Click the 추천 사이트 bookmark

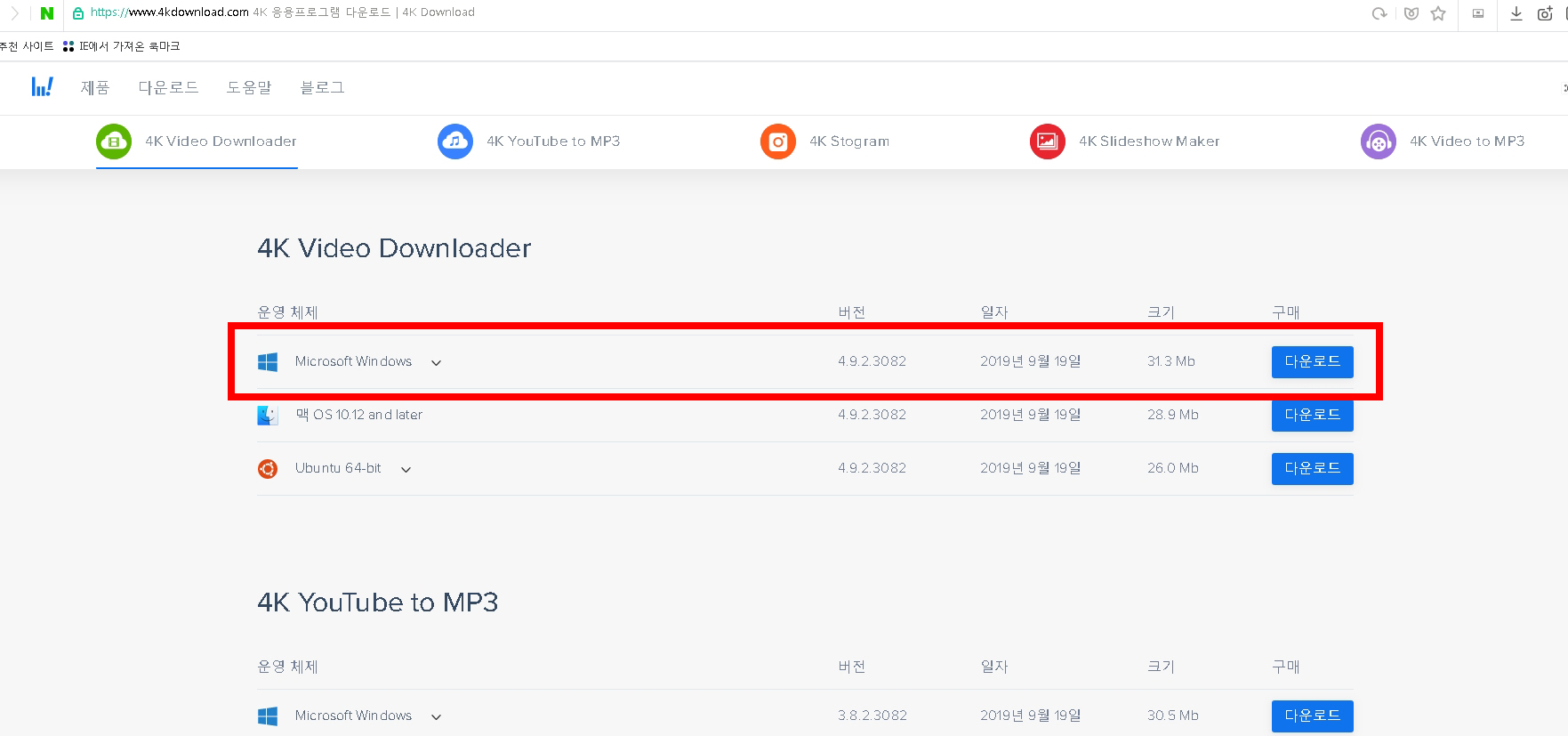27,46
